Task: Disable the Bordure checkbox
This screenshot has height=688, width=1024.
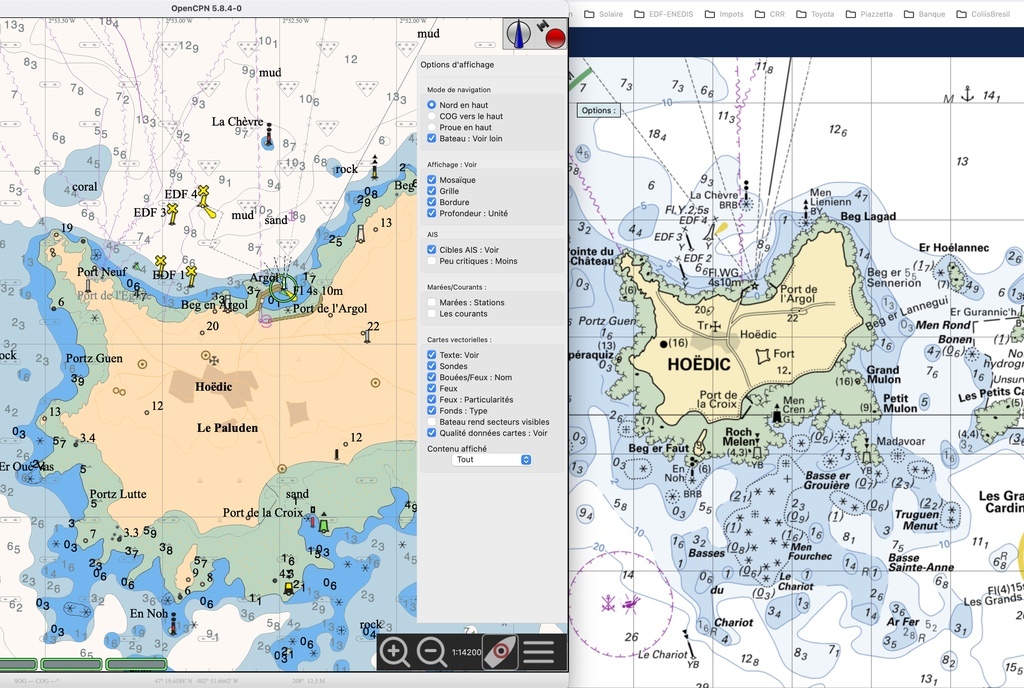Action: point(432,202)
